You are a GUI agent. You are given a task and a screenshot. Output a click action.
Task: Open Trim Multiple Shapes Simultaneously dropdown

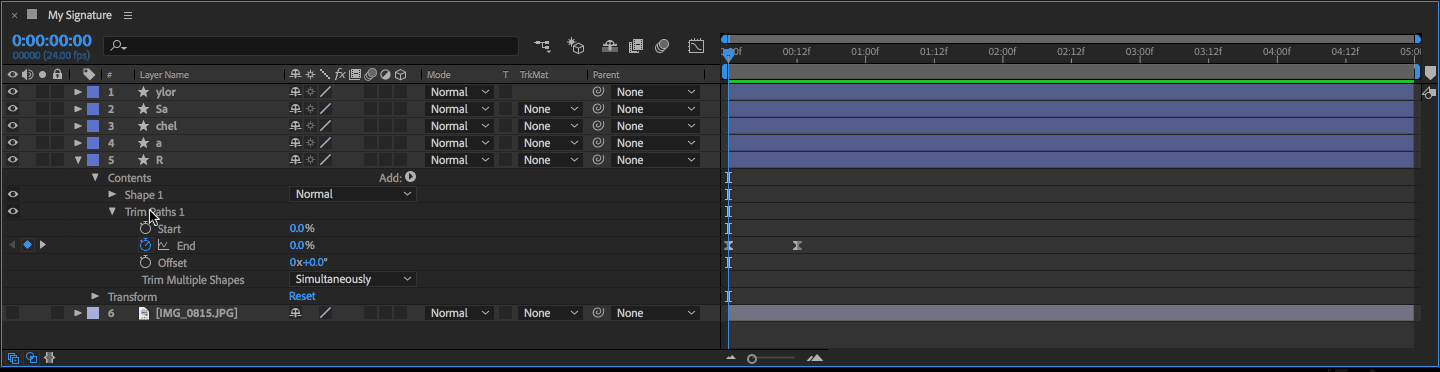pyautogui.click(x=353, y=279)
